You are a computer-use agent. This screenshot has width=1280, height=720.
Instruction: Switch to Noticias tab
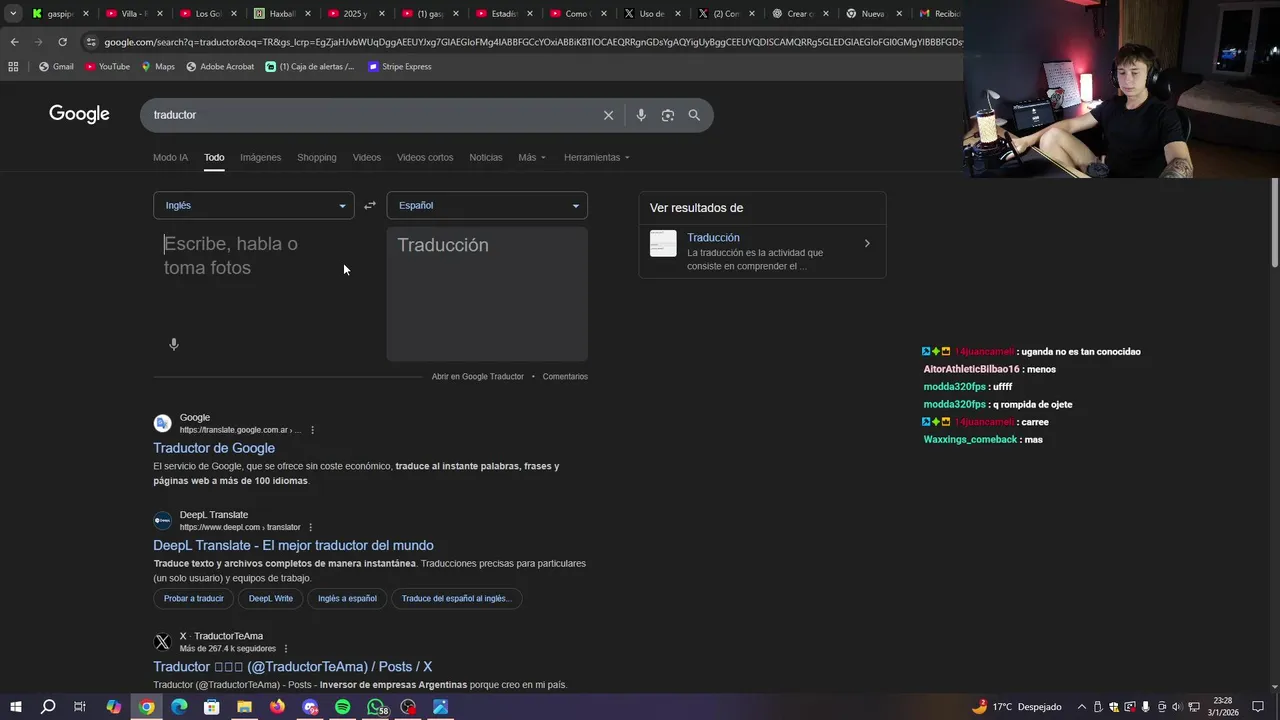click(486, 157)
